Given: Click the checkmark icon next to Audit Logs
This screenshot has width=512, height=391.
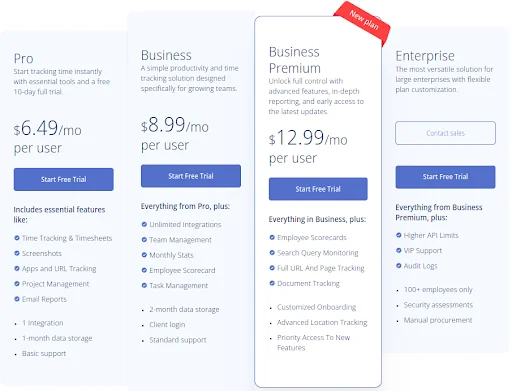Looking at the screenshot, I should (x=398, y=266).
